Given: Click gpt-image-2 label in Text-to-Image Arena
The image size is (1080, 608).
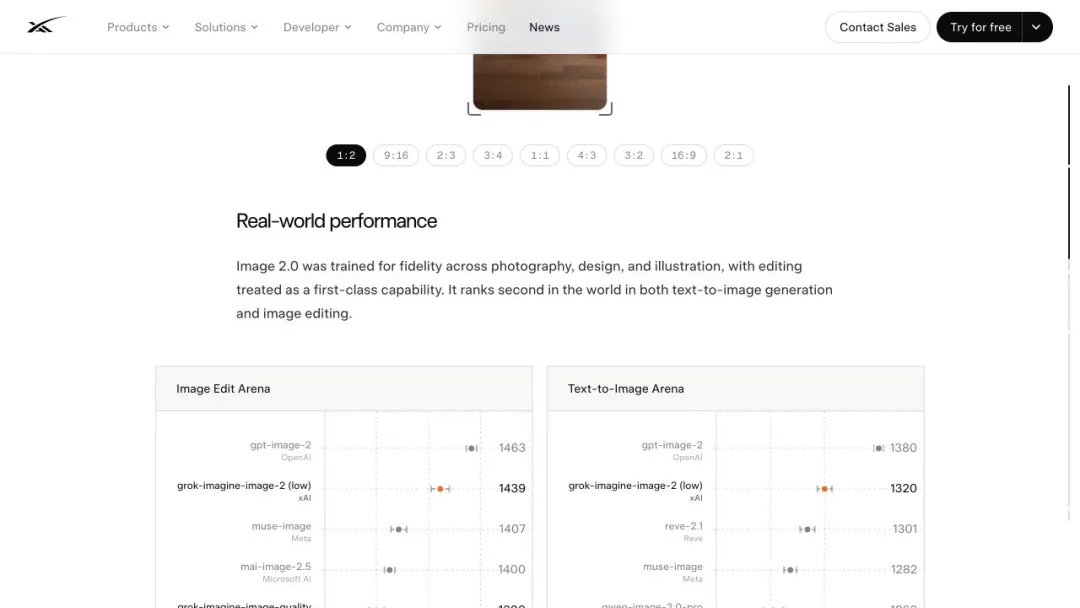Looking at the screenshot, I should [x=672, y=445].
